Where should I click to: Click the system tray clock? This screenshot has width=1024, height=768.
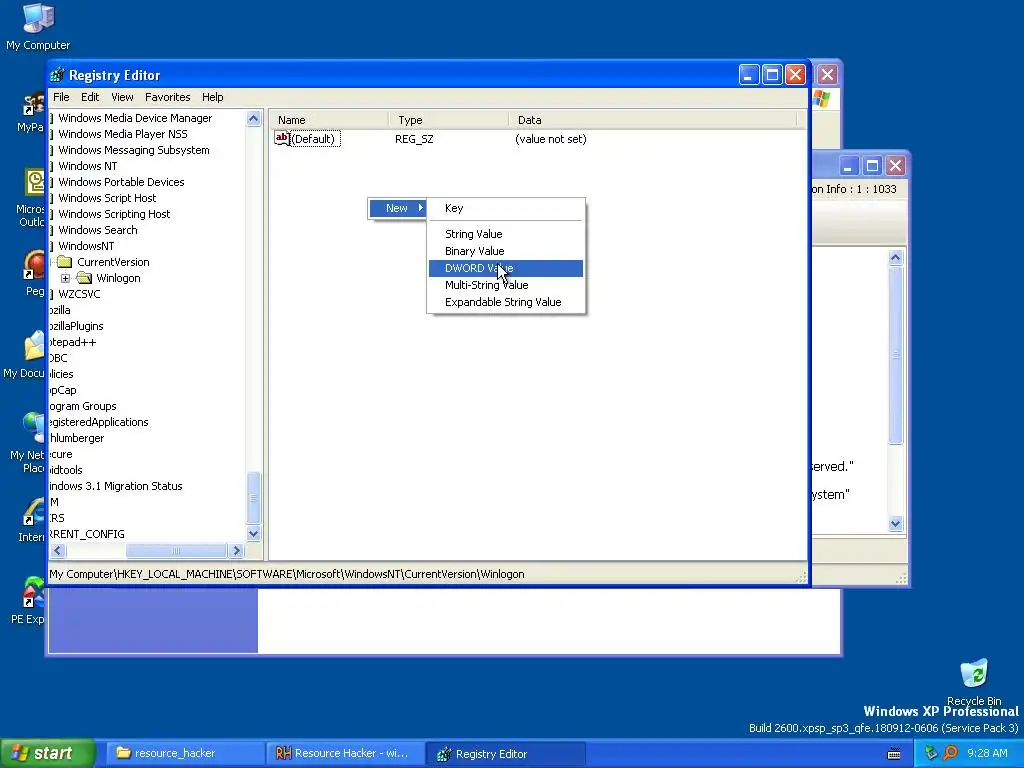click(987, 753)
